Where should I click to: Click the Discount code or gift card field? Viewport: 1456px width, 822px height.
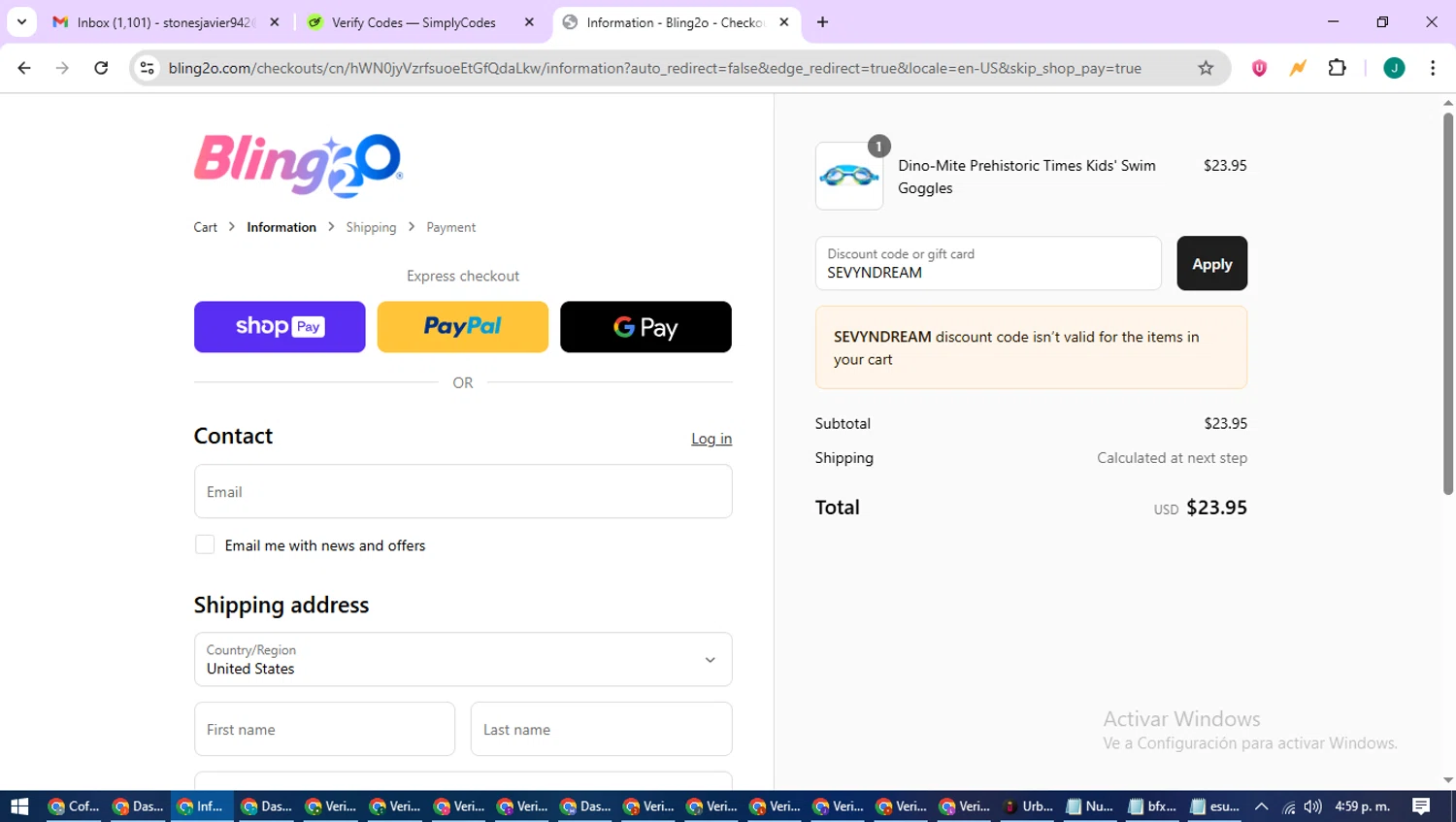(988, 263)
